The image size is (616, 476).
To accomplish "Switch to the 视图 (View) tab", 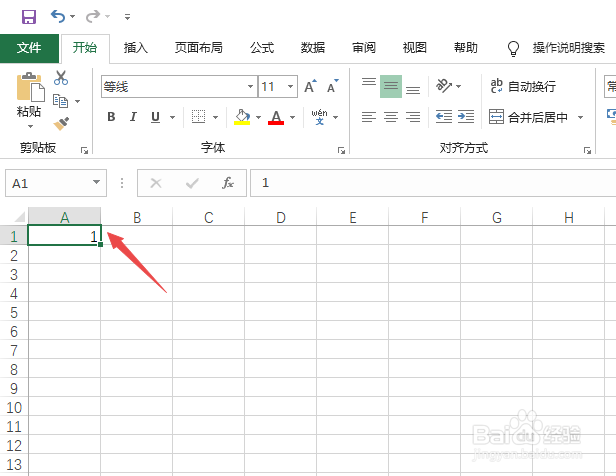I will click(x=415, y=48).
